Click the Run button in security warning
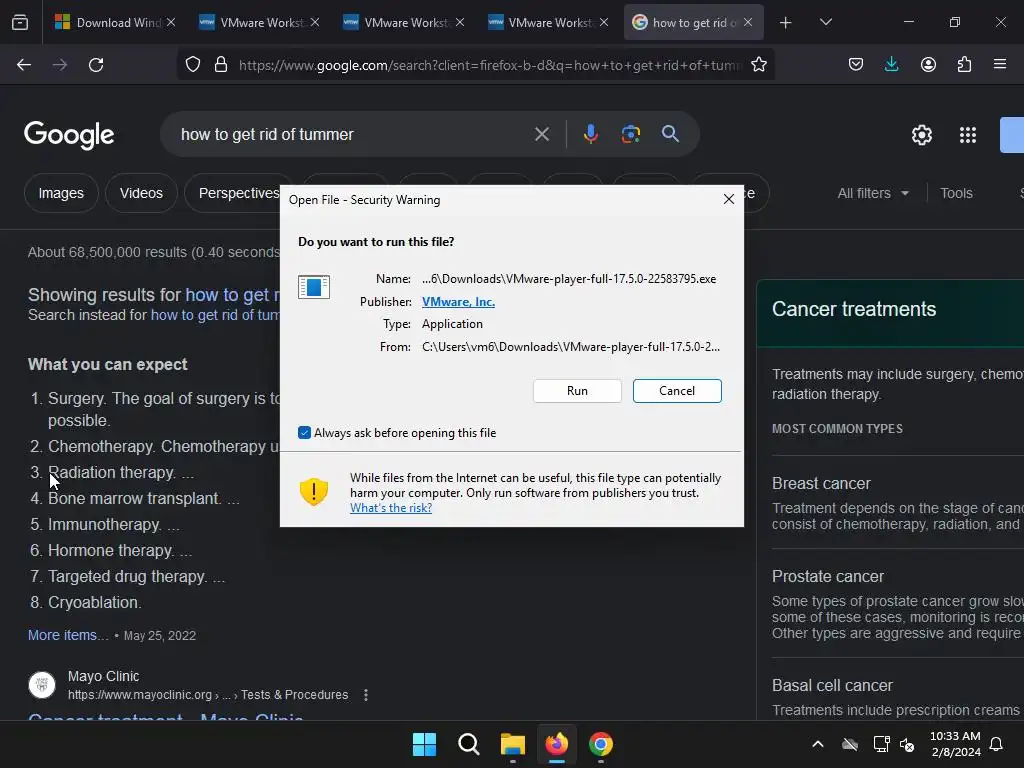Viewport: 1024px width, 768px height. 577,391
